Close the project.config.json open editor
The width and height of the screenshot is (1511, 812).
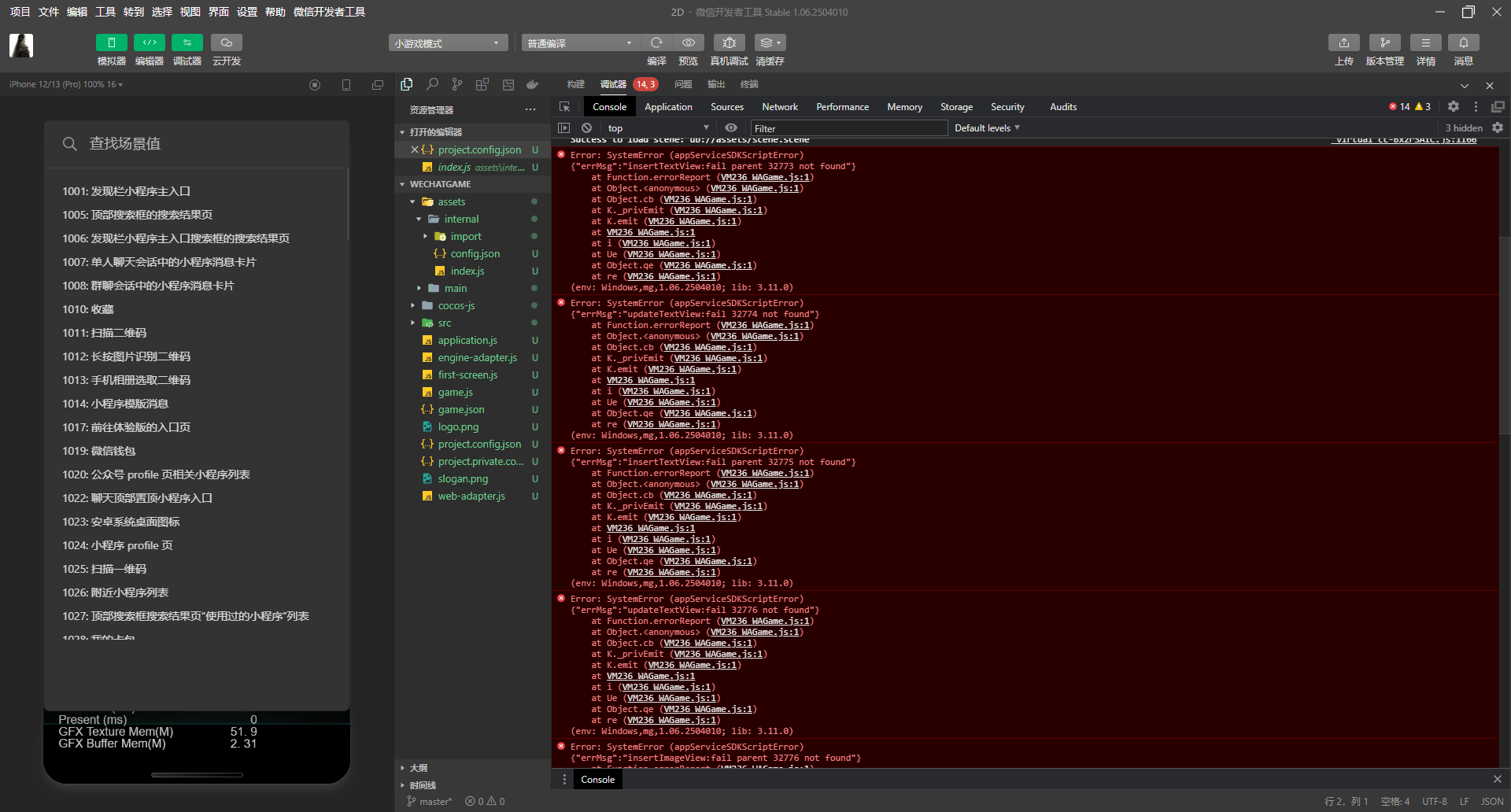click(415, 149)
